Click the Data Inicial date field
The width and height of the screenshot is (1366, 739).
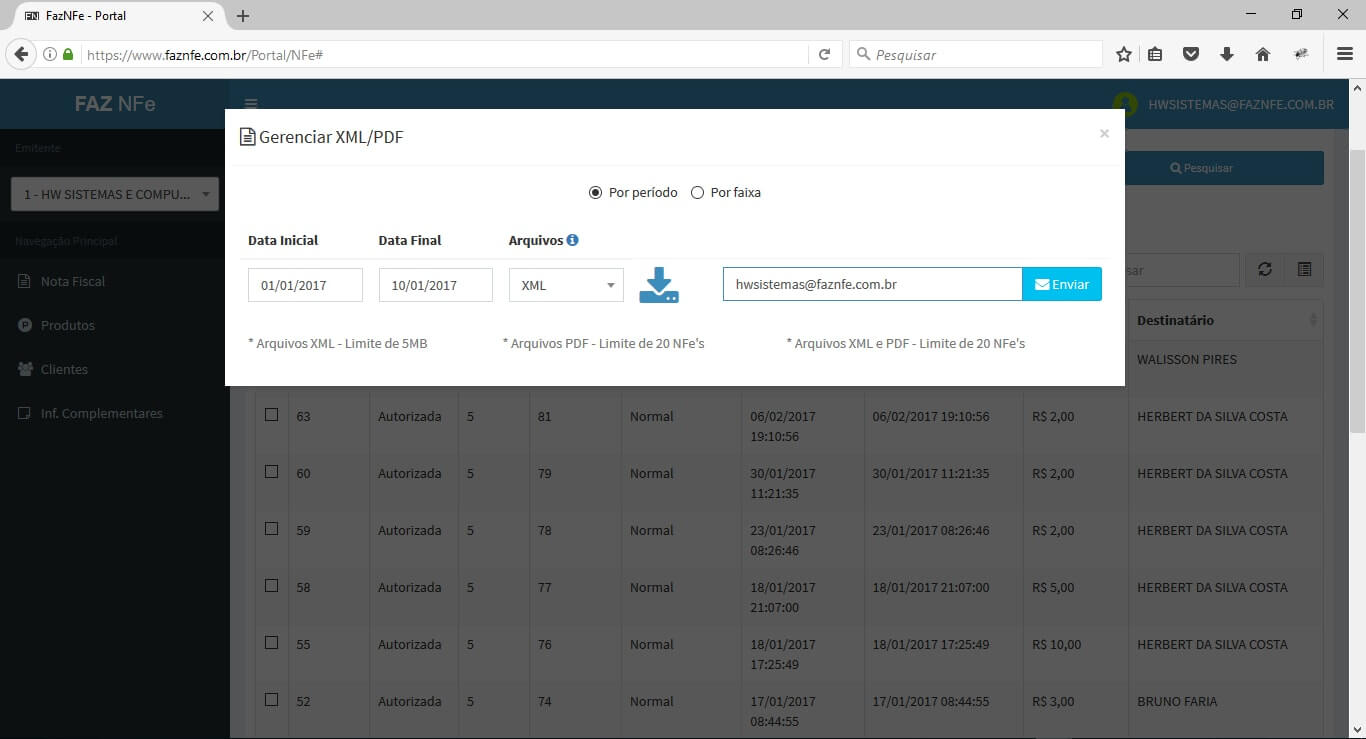point(305,285)
